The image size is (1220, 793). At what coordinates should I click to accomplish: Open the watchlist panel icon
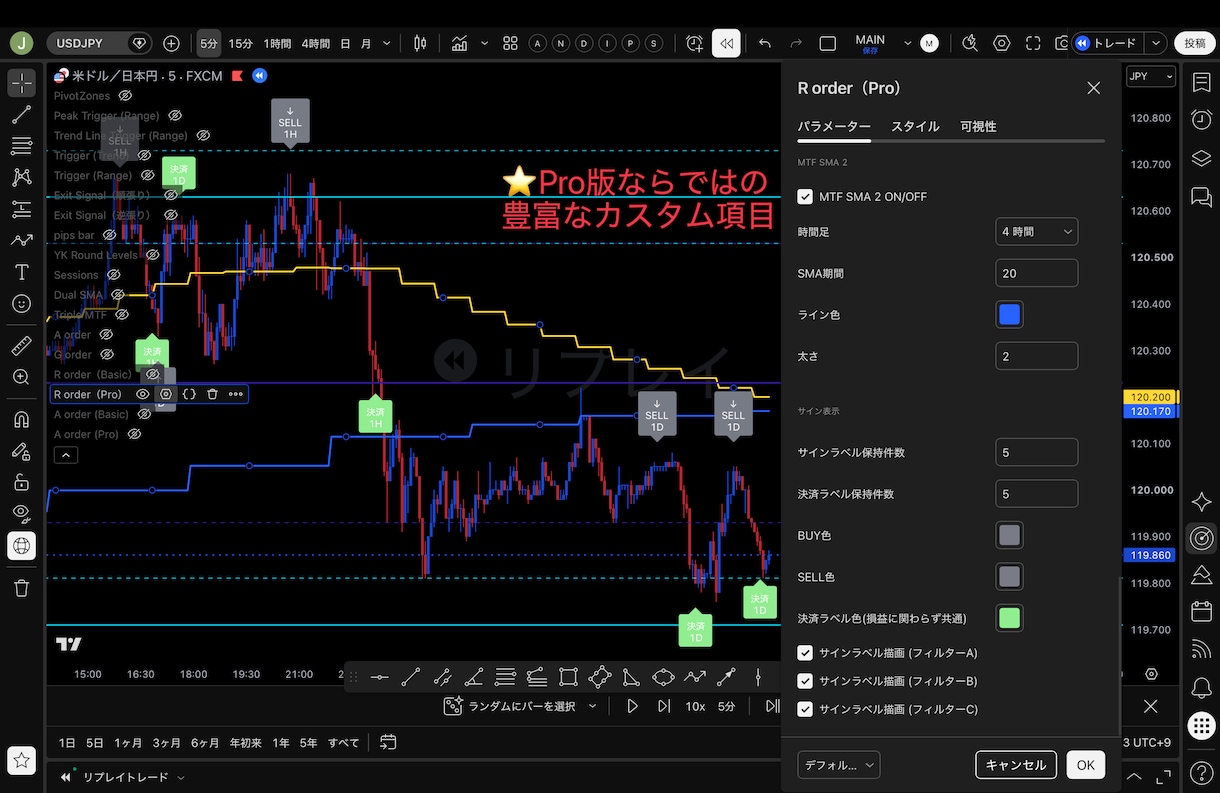tap(1201, 83)
